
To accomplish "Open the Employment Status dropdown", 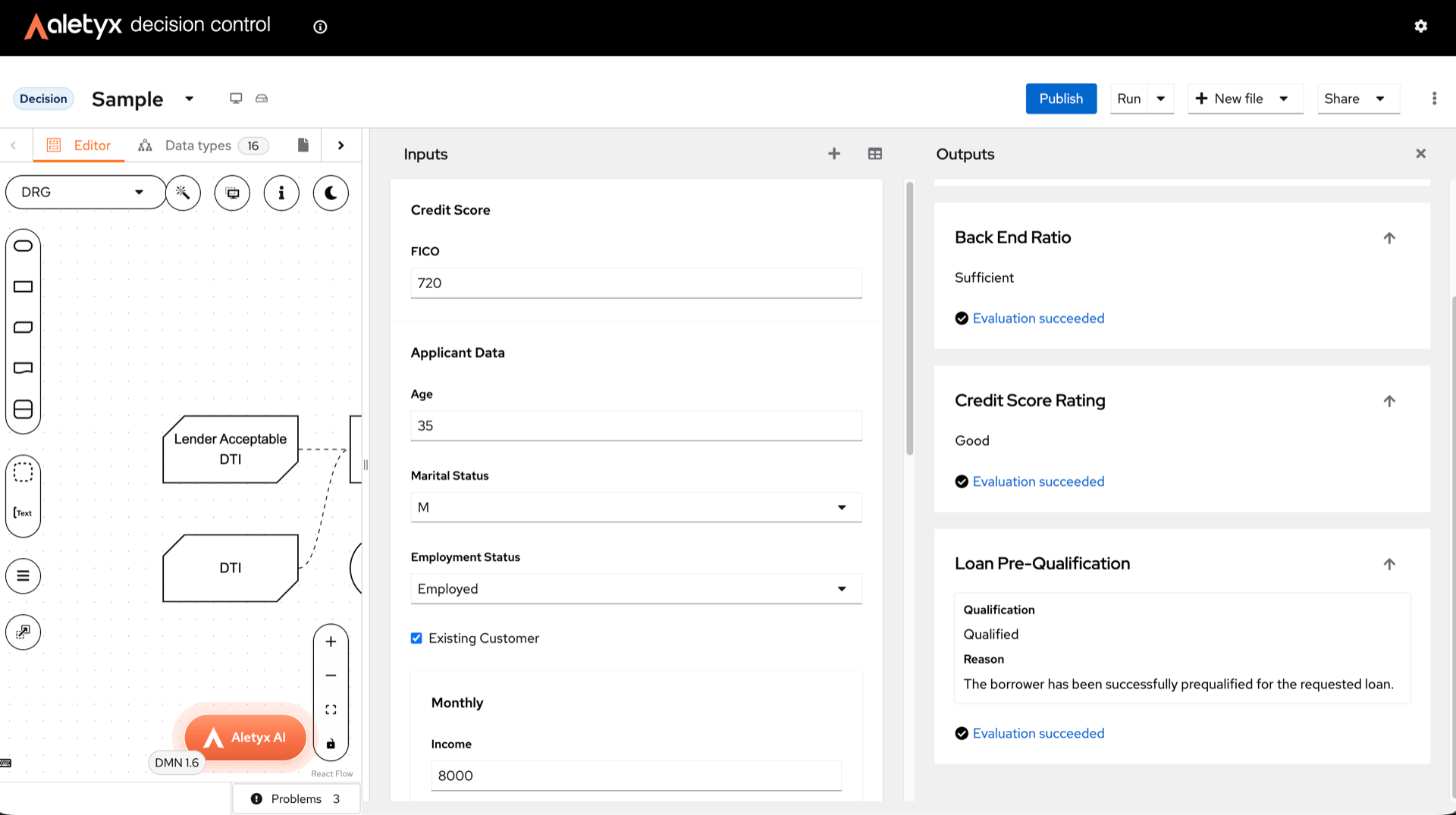I will coord(636,589).
